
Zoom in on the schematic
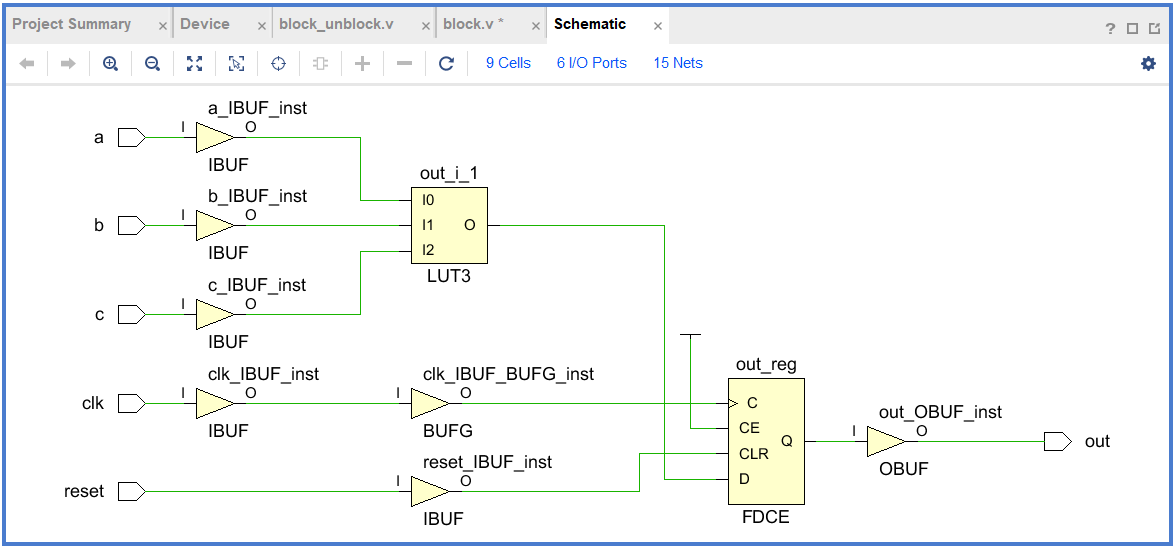click(x=110, y=64)
